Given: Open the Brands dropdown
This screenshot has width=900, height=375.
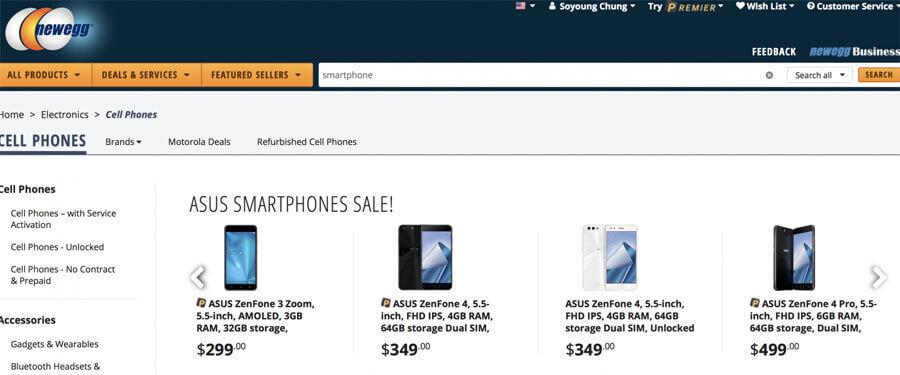Looking at the screenshot, I should [x=123, y=142].
